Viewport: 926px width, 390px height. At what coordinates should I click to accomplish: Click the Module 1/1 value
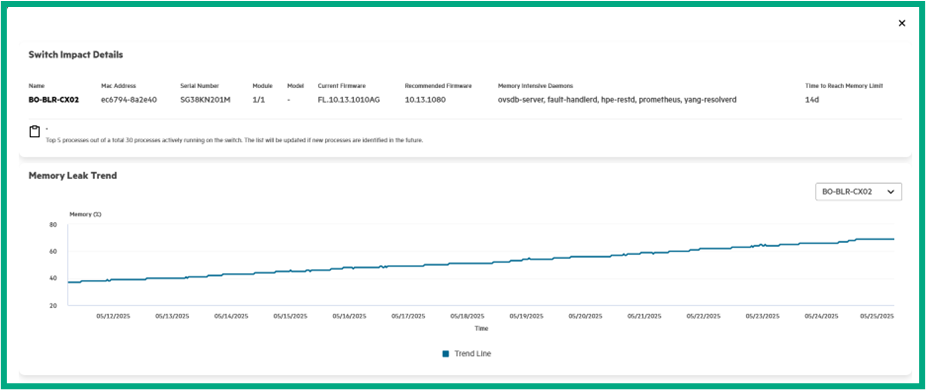click(259, 100)
